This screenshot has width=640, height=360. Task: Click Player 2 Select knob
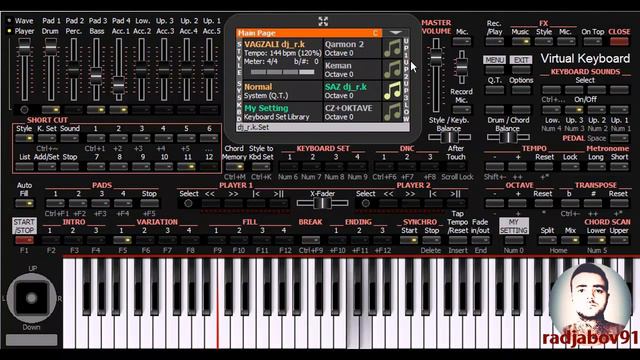point(365,203)
